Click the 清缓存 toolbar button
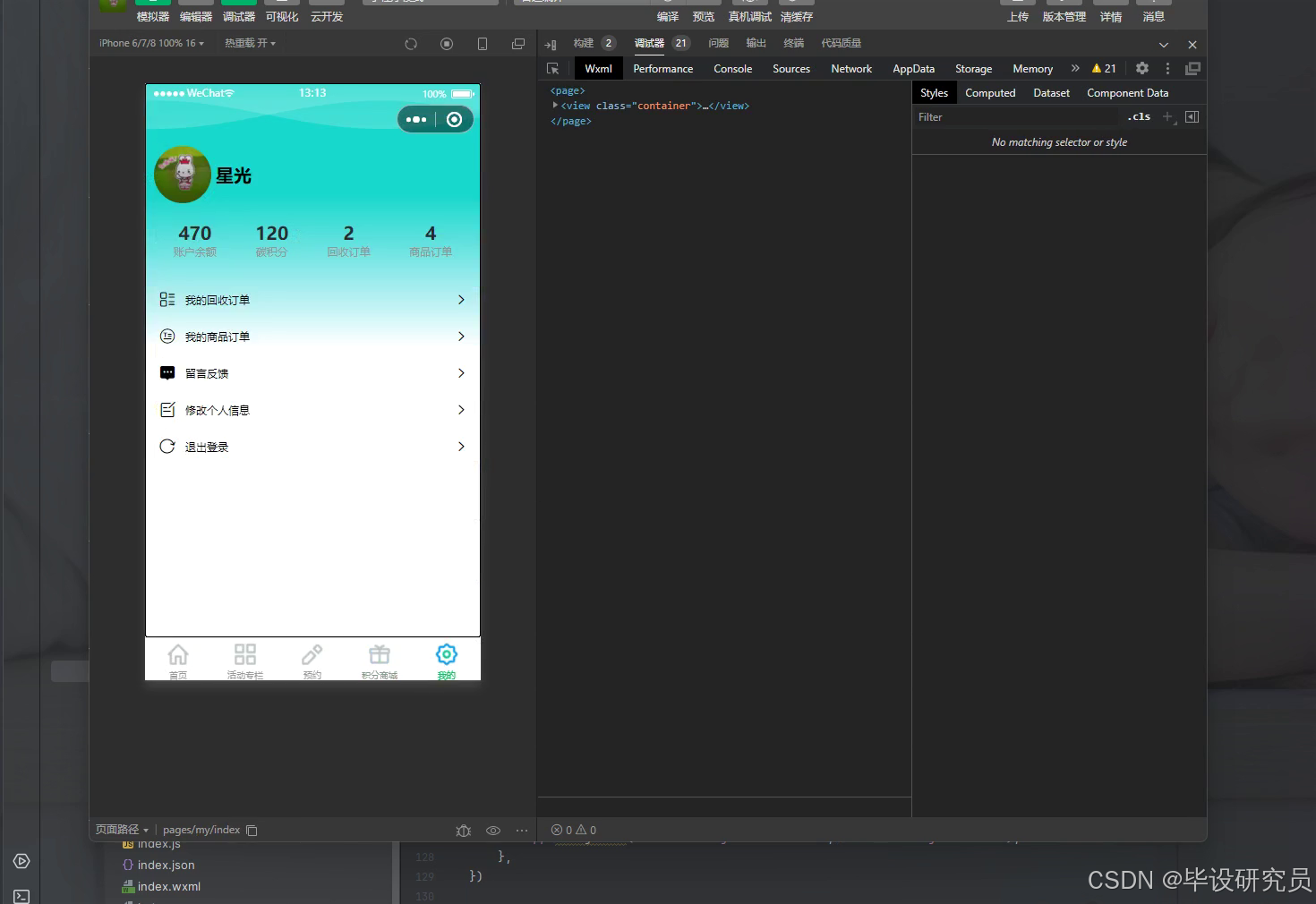The height and width of the screenshot is (904, 1316). pyautogui.click(x=797, y=12)
